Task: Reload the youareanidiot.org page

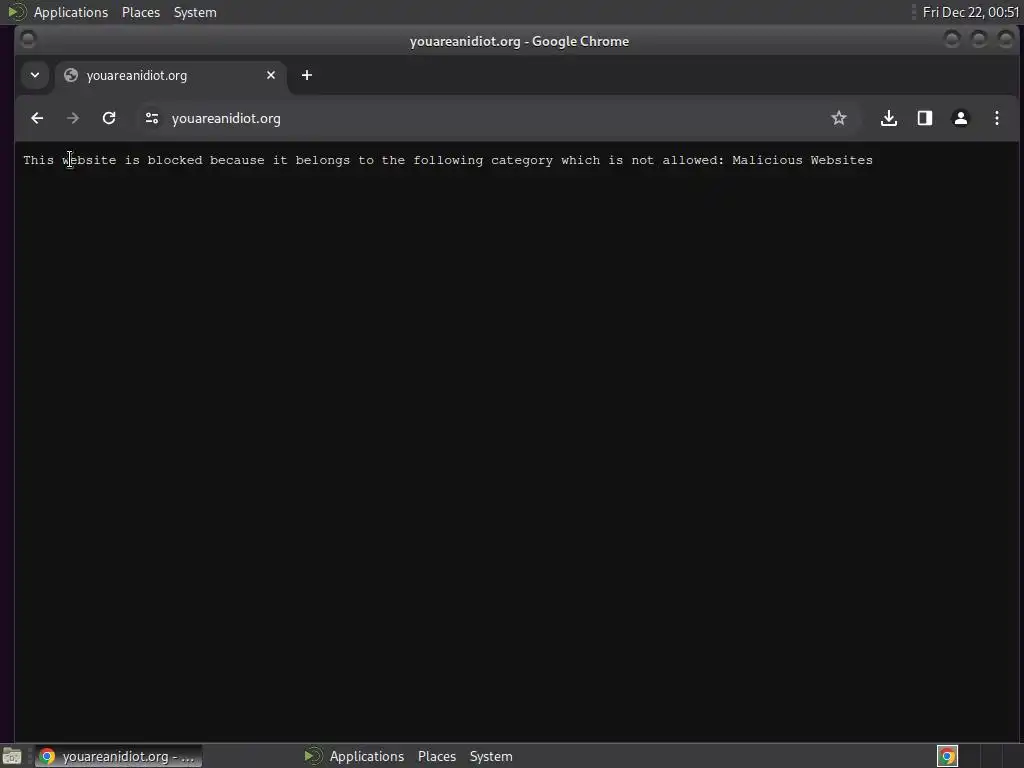Action: 109,118
